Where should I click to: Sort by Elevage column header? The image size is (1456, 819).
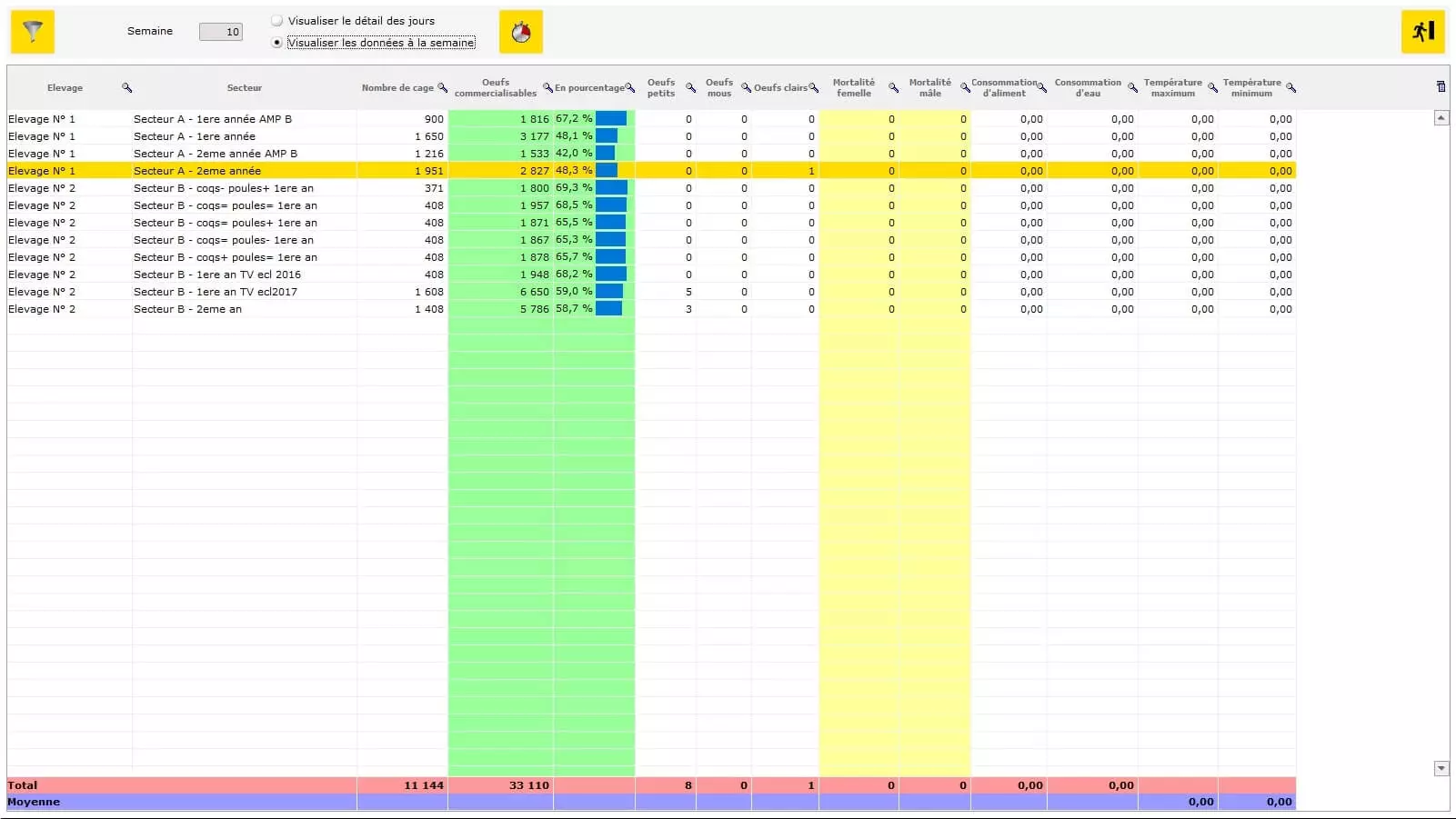65,88
